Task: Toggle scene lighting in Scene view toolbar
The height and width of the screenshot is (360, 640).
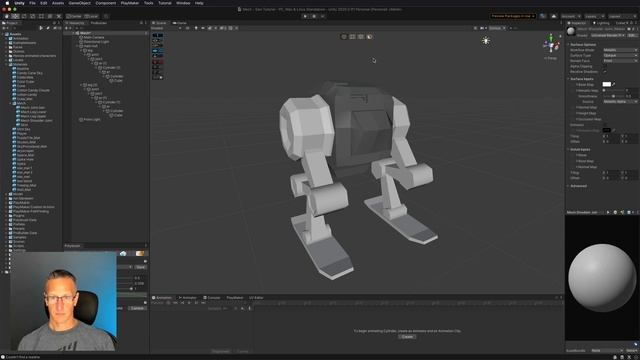Action: [196, 28]
